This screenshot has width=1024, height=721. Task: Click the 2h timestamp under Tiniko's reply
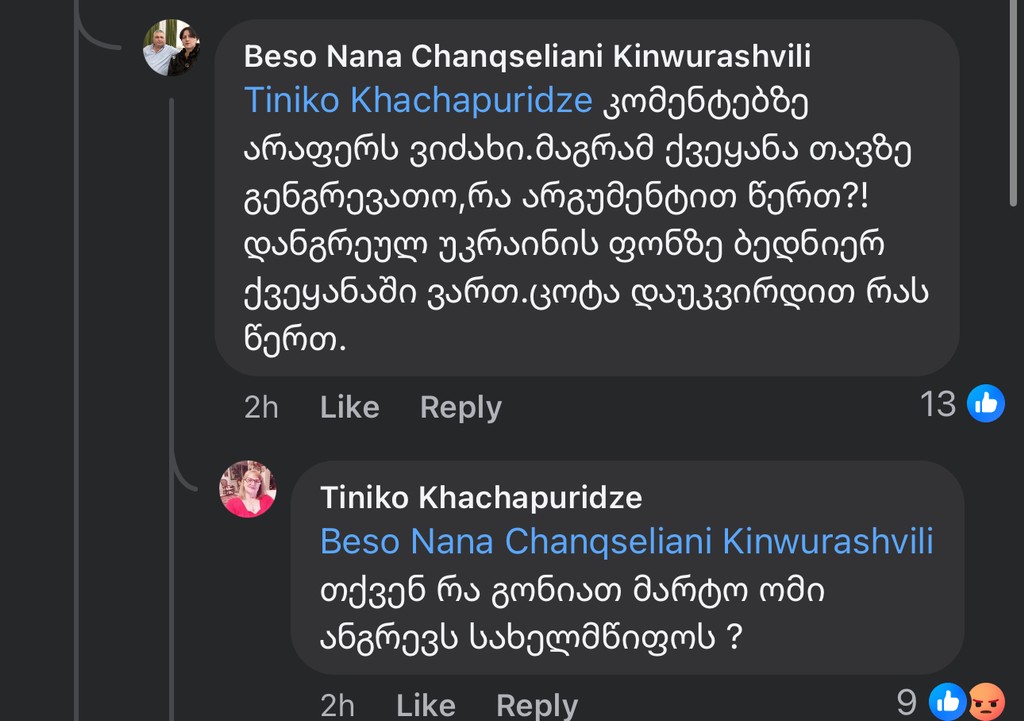[337, 705]
